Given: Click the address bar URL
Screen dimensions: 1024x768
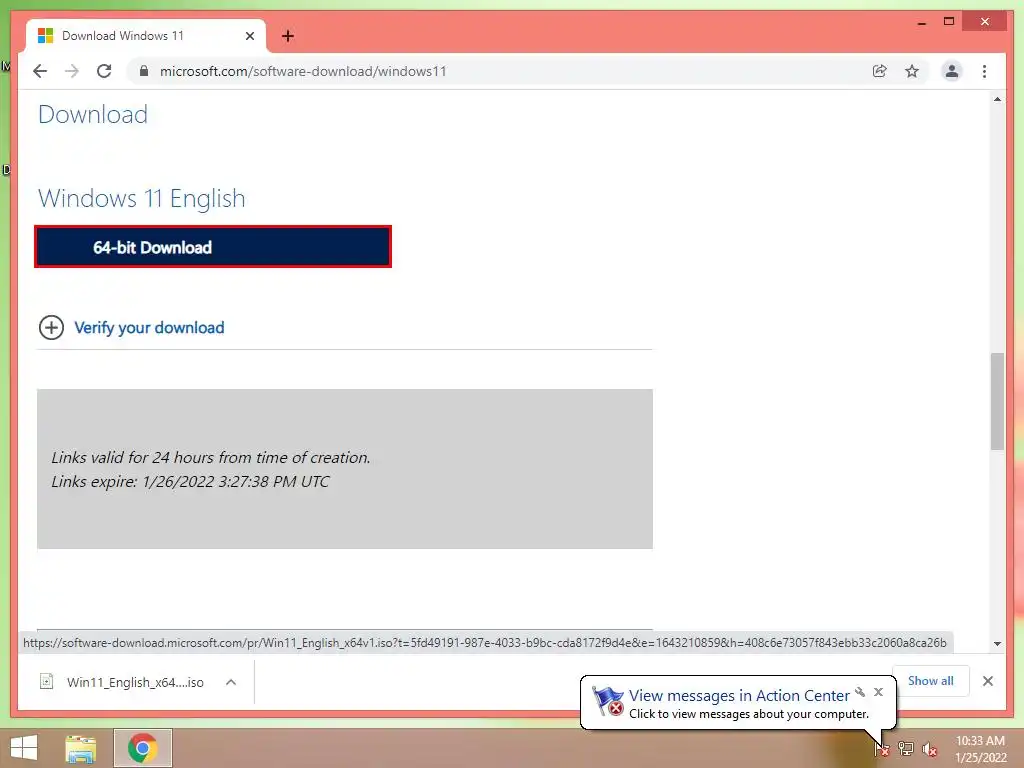Looking at the screenshot, I should coord(303,71).
